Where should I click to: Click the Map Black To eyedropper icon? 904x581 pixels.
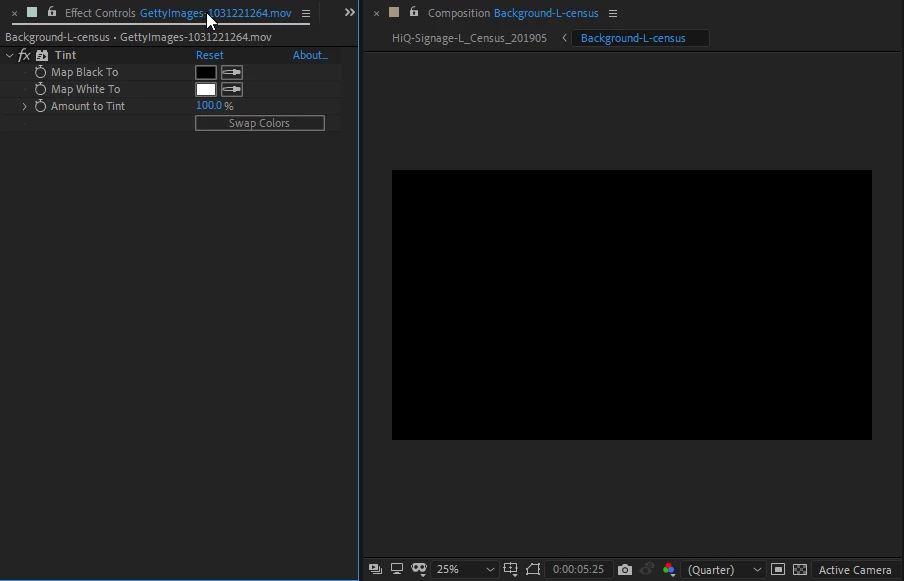click(x=232, y=73)
